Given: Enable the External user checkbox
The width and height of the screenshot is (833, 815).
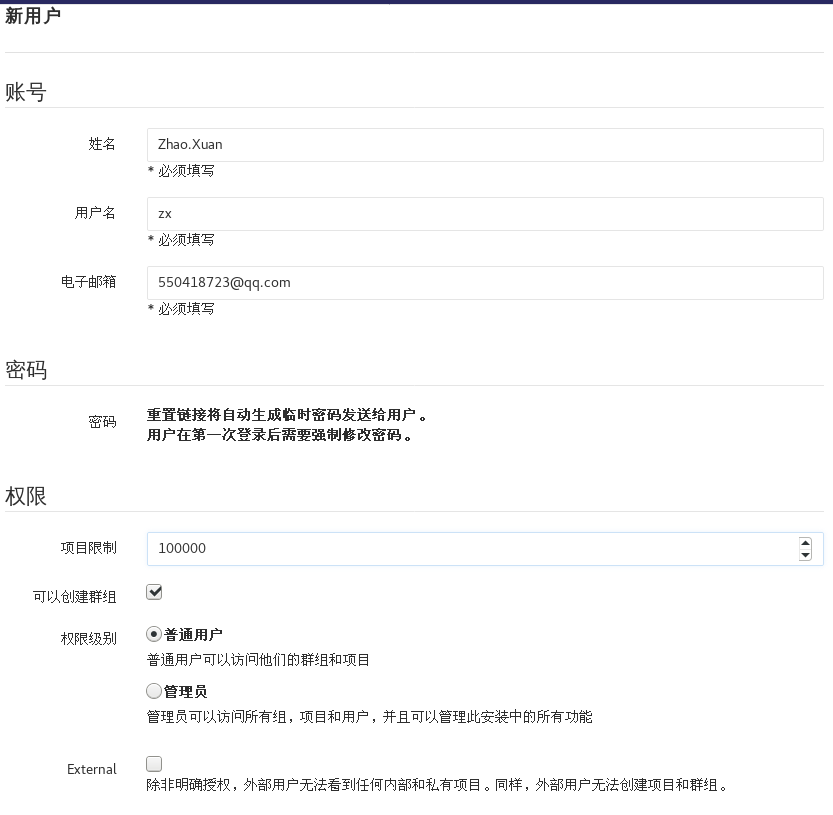Looking at the screenshot, I should (154, 763).
